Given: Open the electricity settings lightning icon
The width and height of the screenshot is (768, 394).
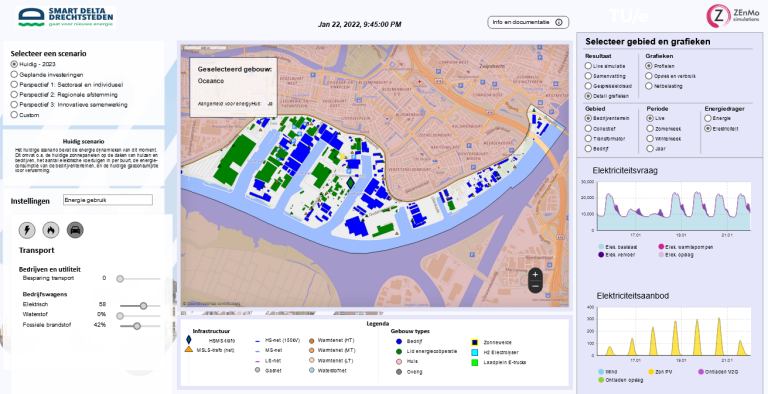Looking at the screenshot, I should 27,230.
